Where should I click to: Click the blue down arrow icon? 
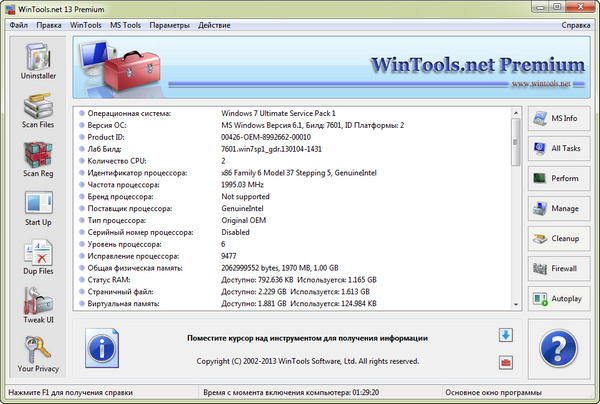(x=505, y=334)
